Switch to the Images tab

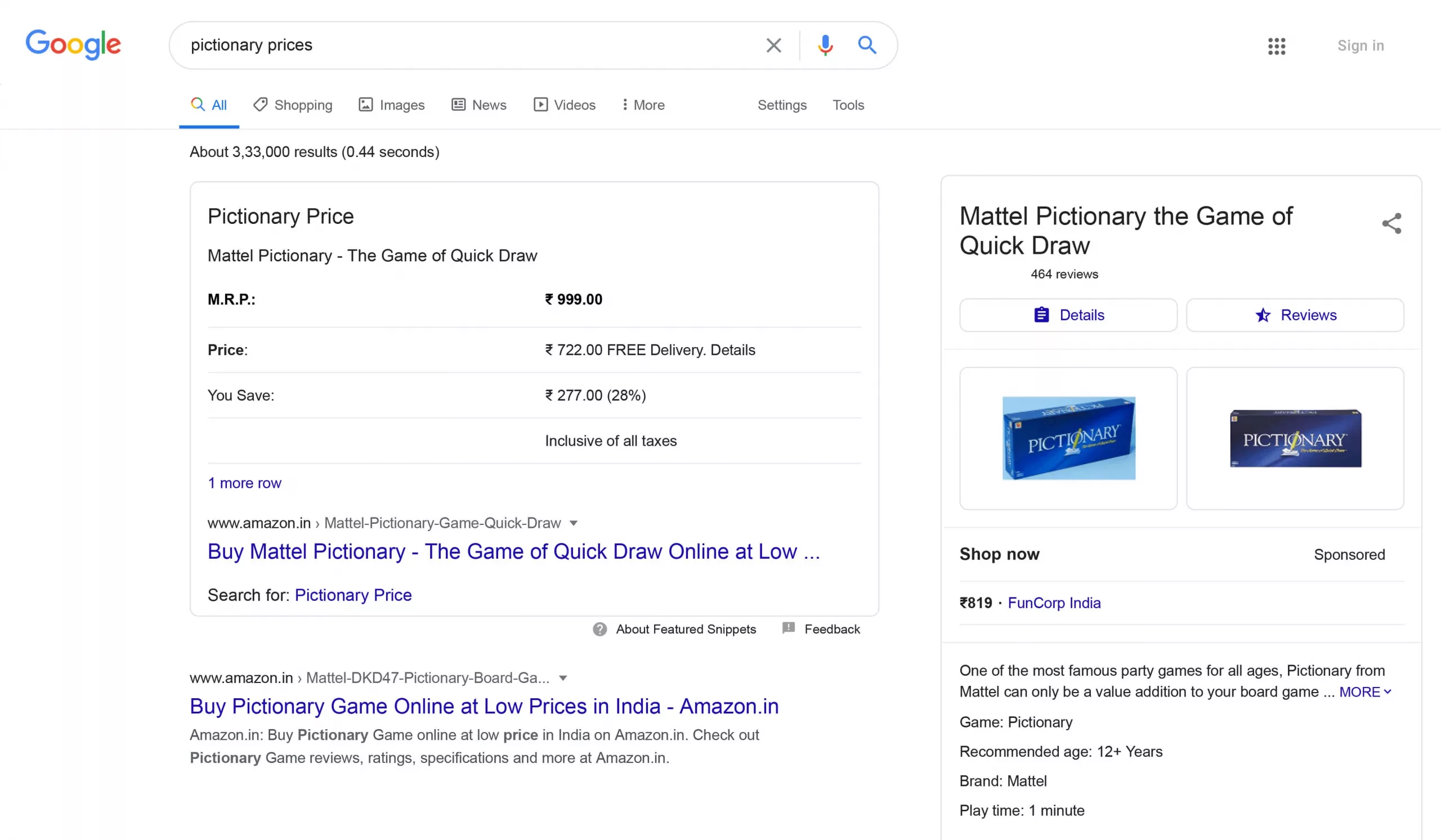tap(392, 105)
